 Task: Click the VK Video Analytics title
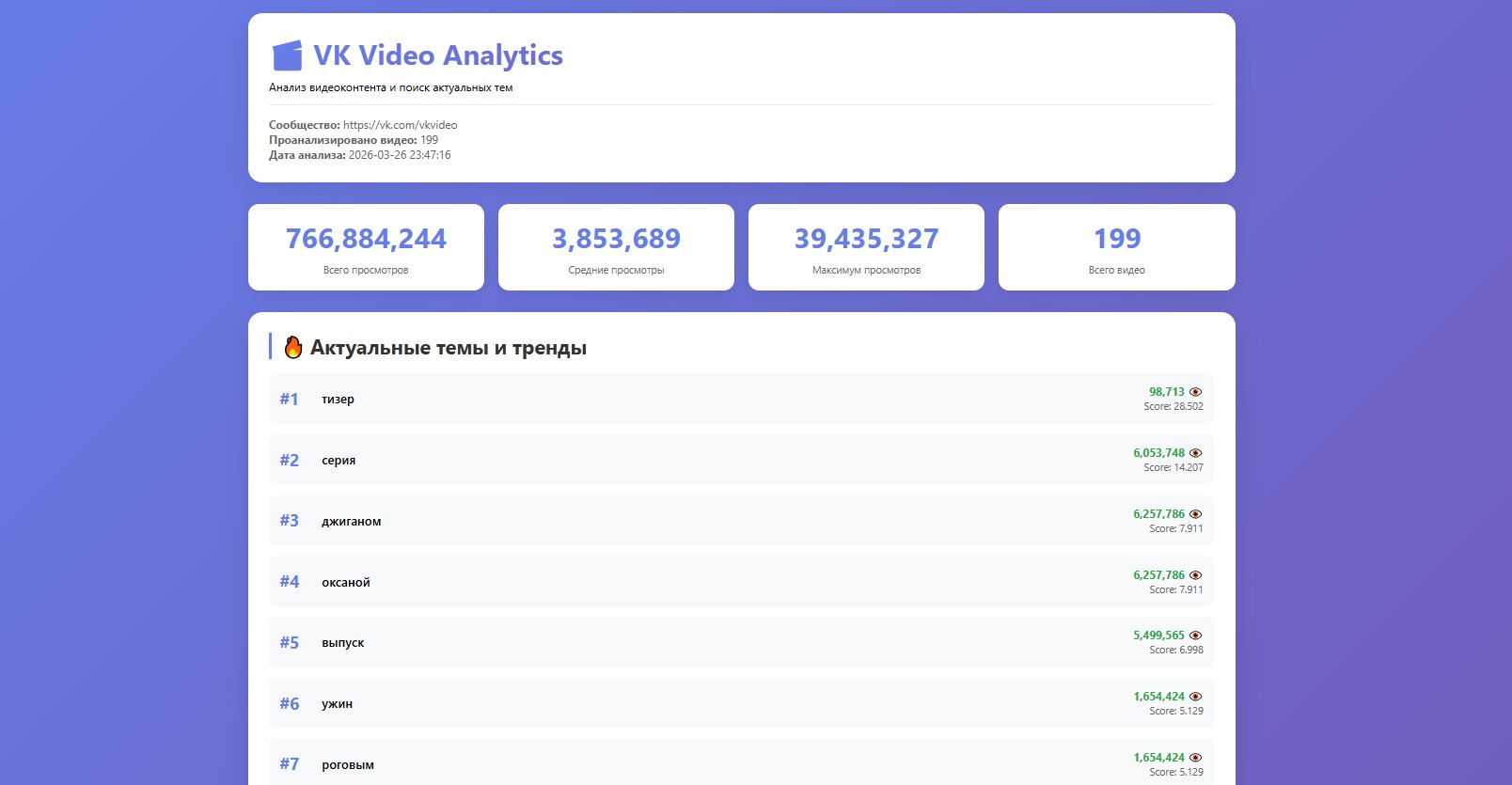[x=437, y=55]
